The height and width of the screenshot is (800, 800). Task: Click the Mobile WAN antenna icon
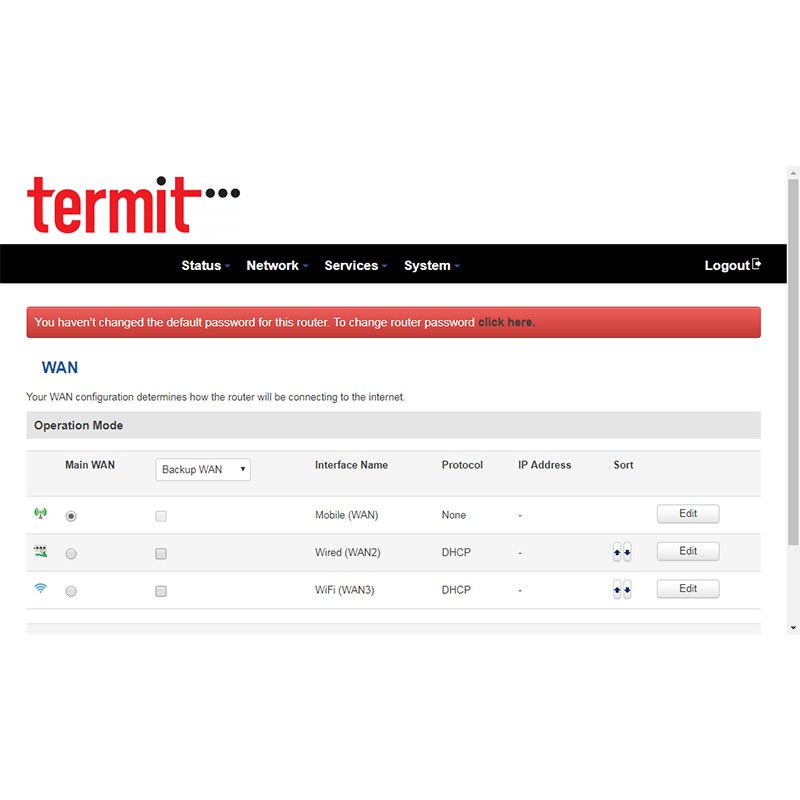point(40,514)
